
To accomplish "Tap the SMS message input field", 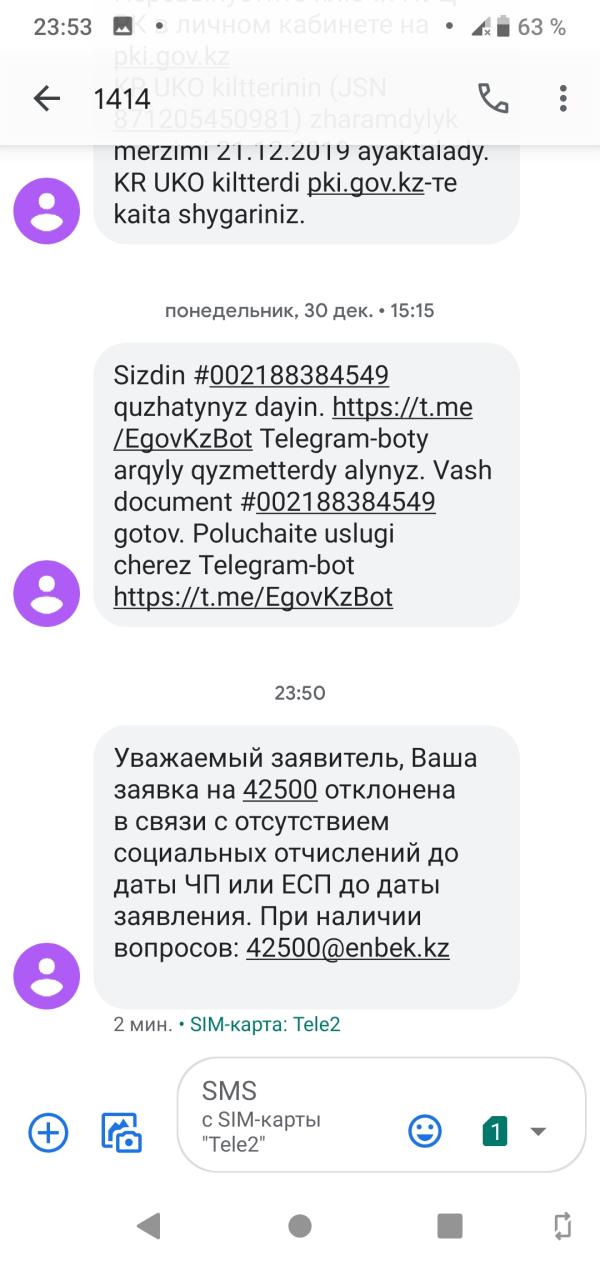I will [x=290, y=1114].
